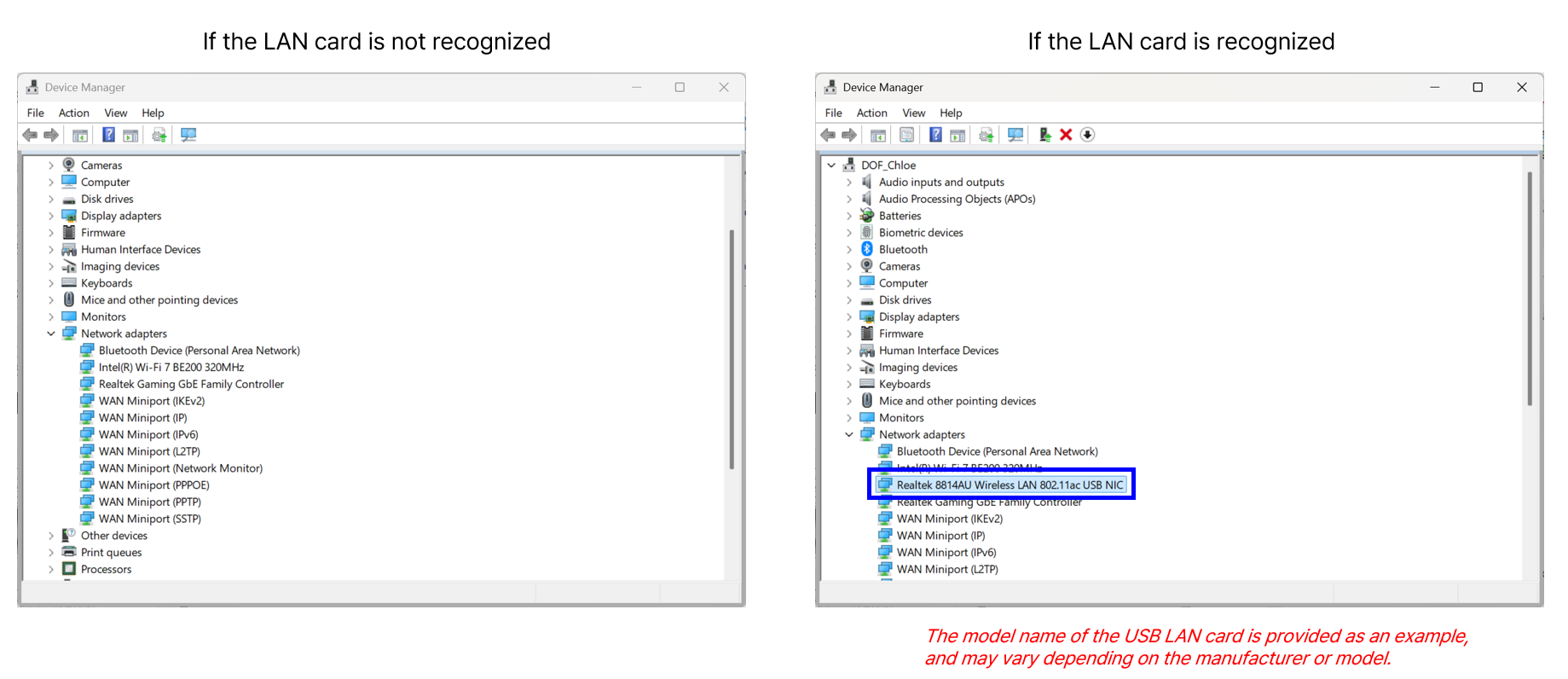The height and width of the screenshot is (679, 1568).
Task: Click the Back arrow in left window toolbar
Action: pyautogui.click(x=30, y=135)
